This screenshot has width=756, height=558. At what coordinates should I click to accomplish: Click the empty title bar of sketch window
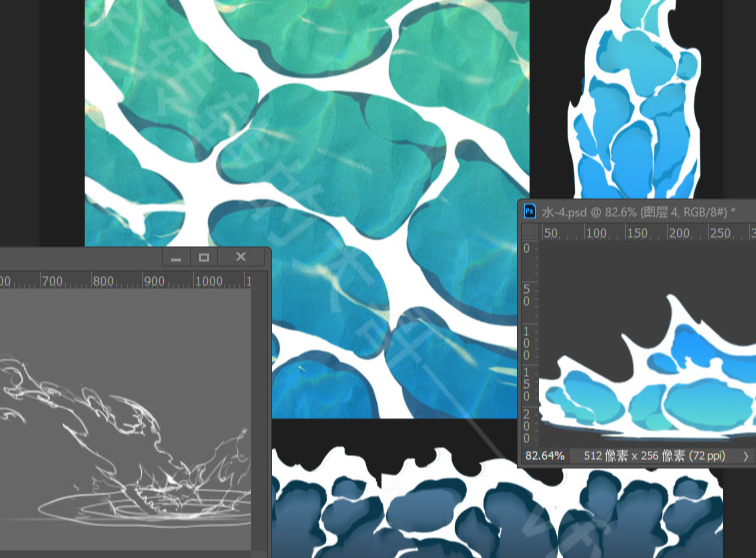pos(80,258)
